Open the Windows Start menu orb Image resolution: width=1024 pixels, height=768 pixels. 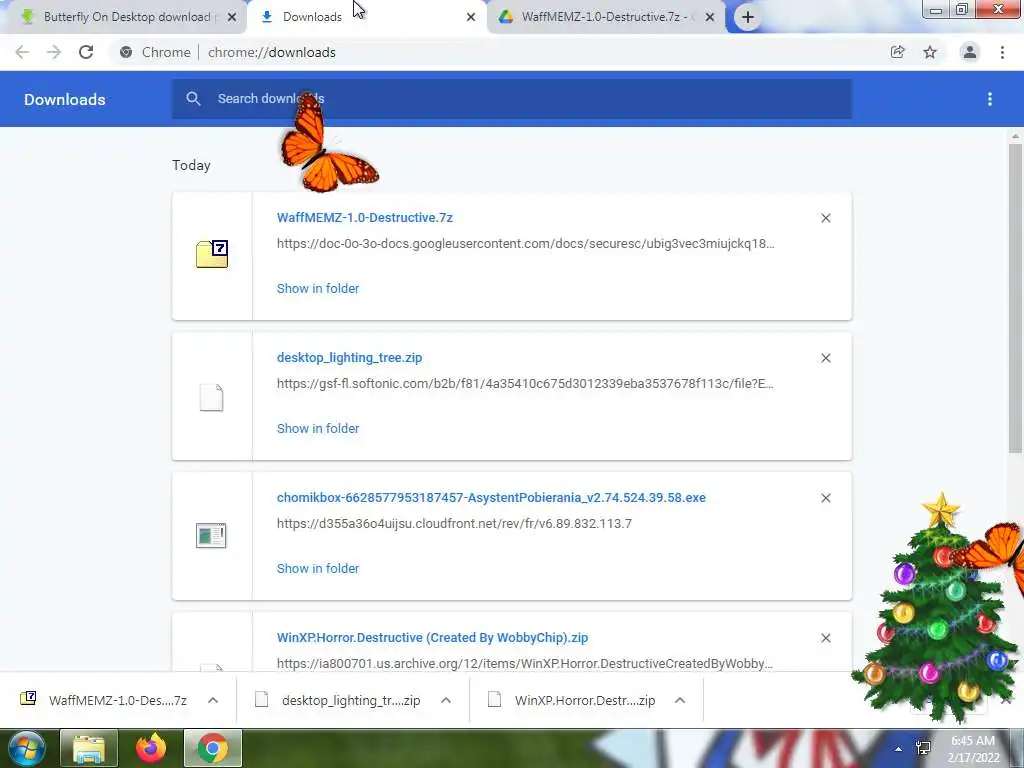[26, 748]
